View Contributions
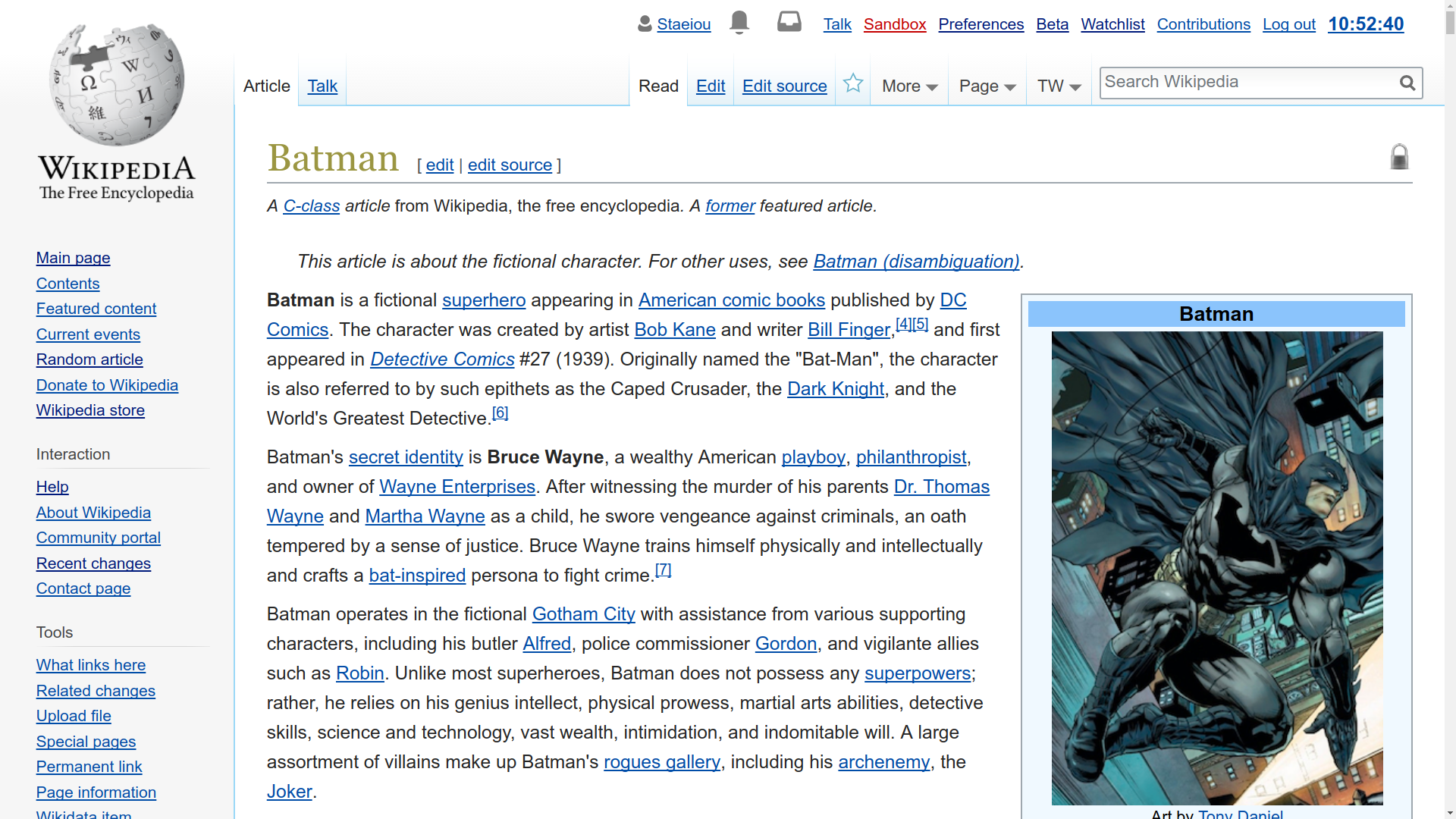The image size is (1456, 819). coord(1203,24)
